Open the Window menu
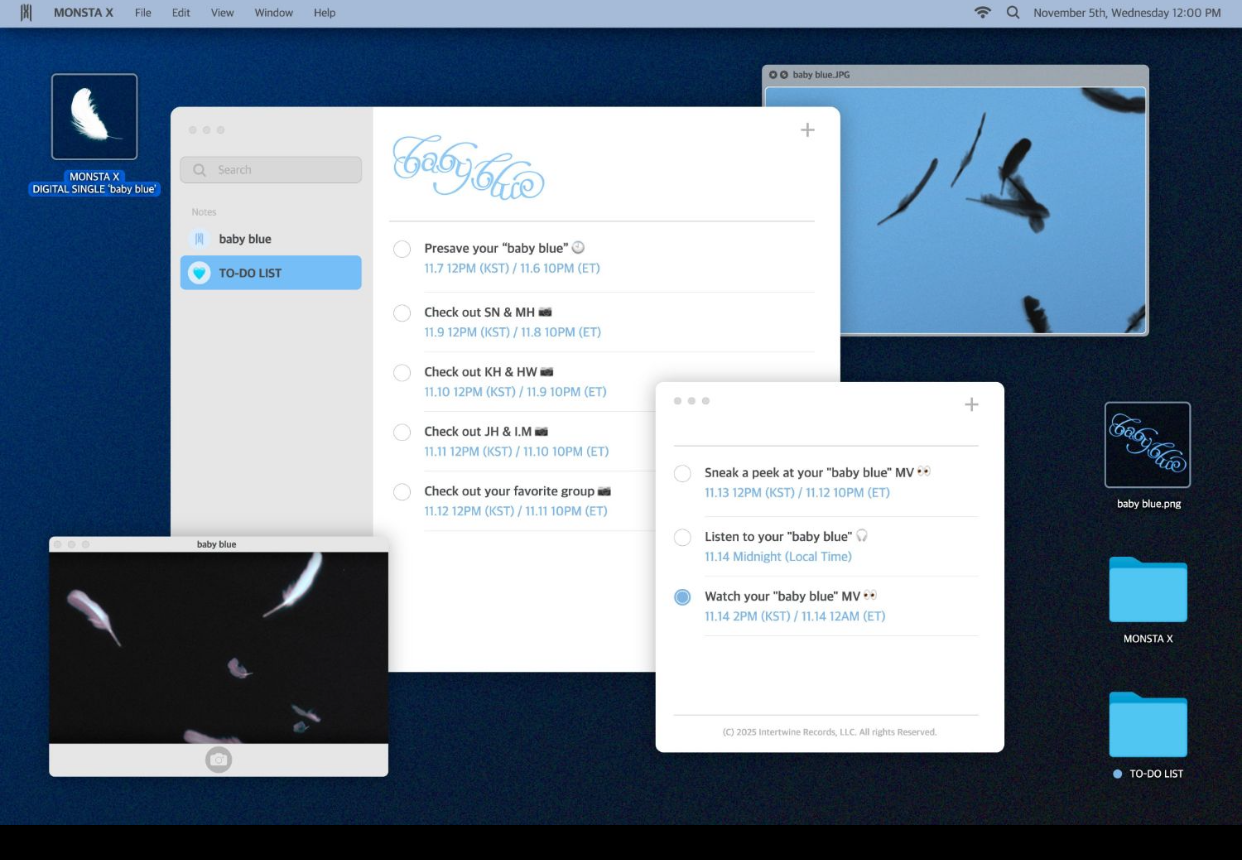This screenshot has height=860, width=1242. point(273,13)
